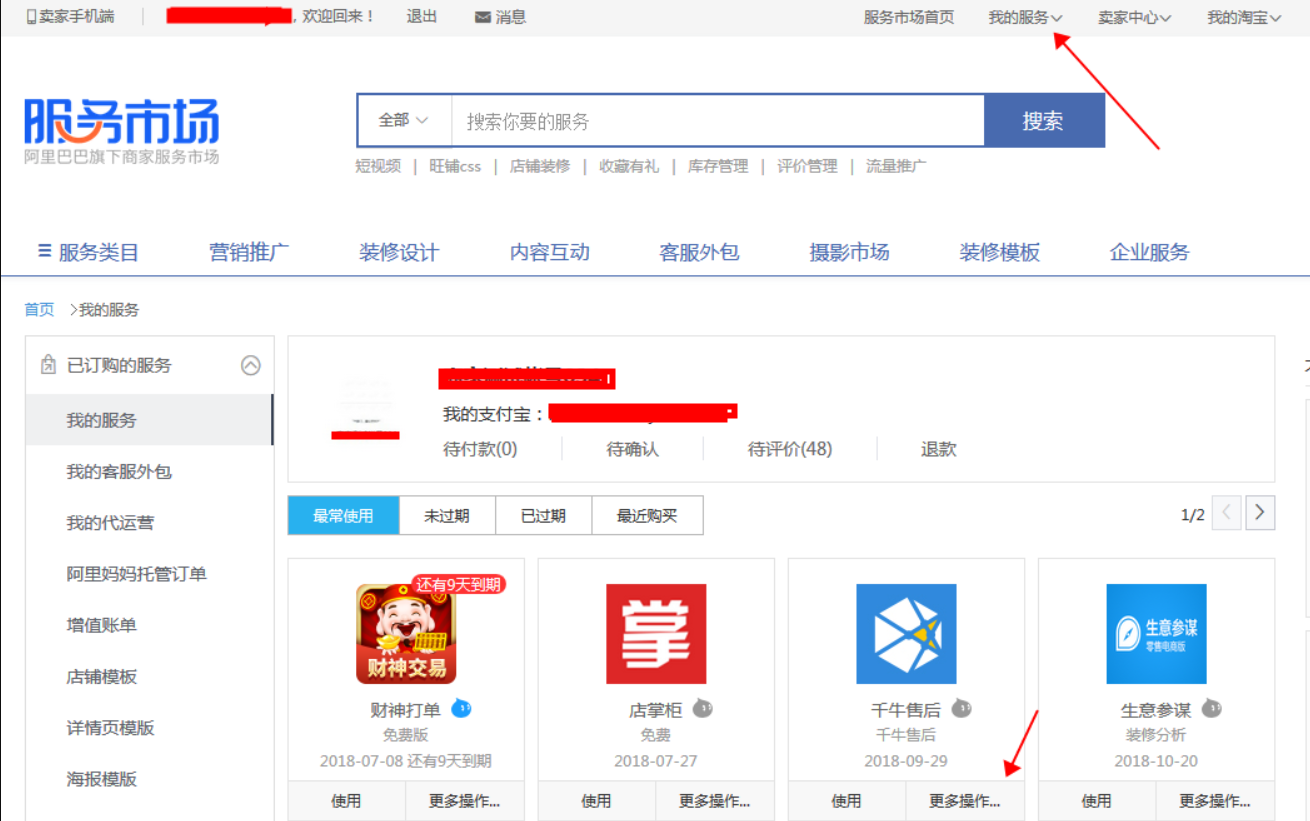The image size is (1310, 821).
Task: Expand the 我的淘宝 top menu
Action: coord(1244,17)
